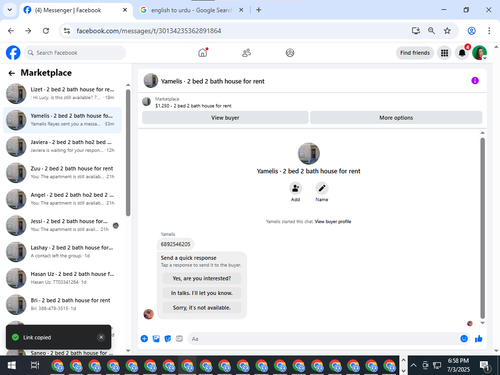Open the Windows Start button
This screenshot has width=500, height=375.
click(12, 365)
